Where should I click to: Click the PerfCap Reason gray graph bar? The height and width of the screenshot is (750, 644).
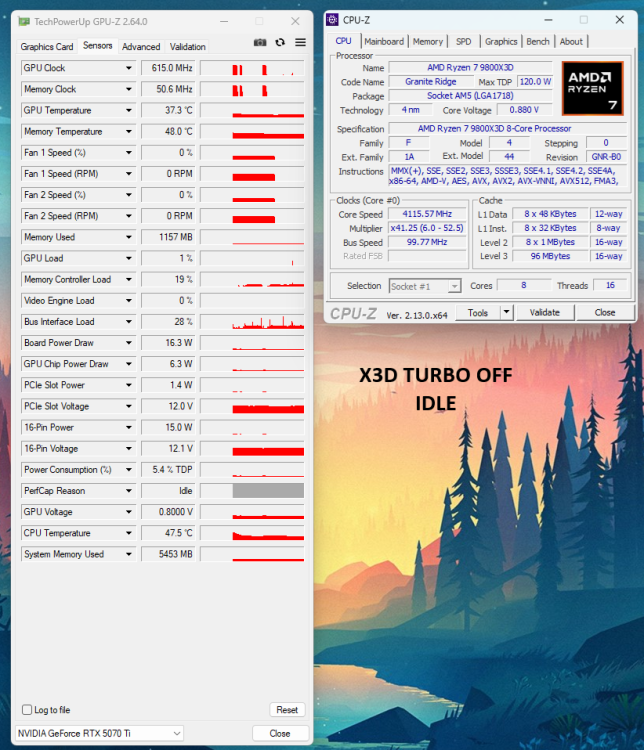268,491
